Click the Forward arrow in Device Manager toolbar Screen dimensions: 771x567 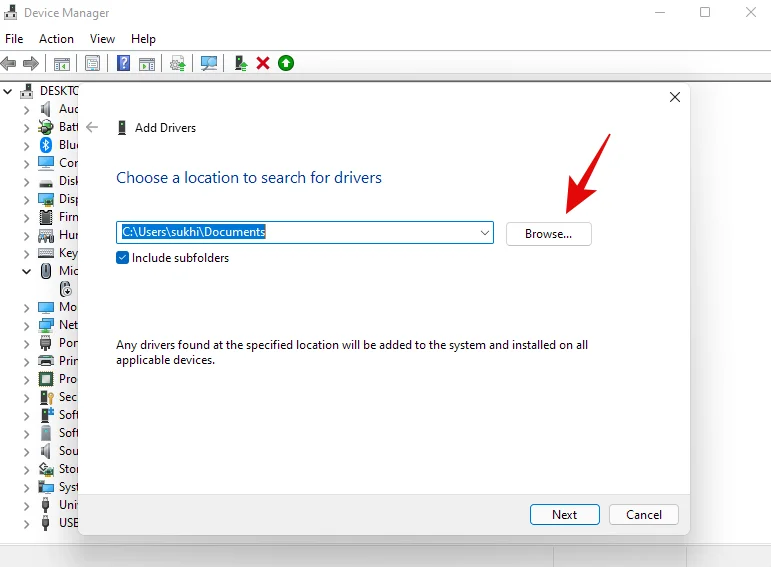[31, 63]
